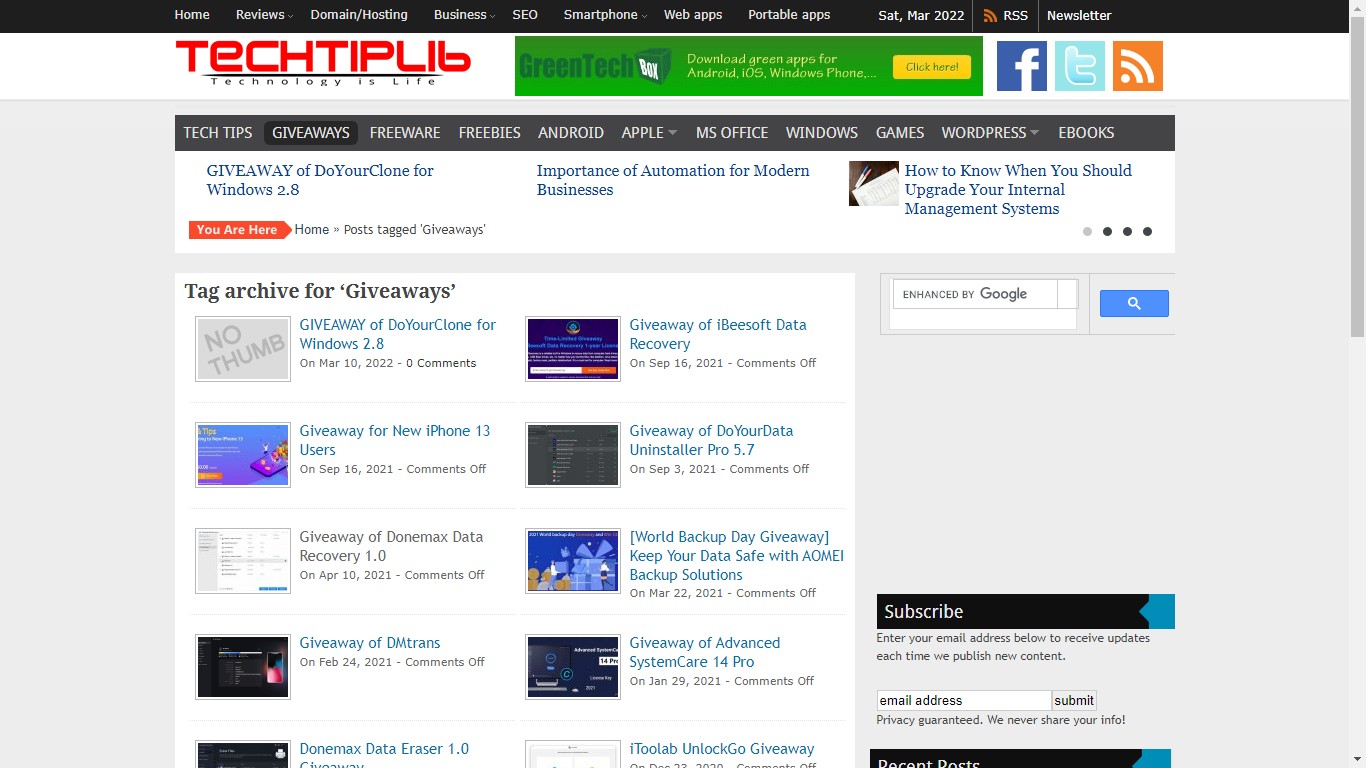Screen dimensions: 1366x768
Task: Select the first slider pagination dot
Action: (x=1087, y=231)
